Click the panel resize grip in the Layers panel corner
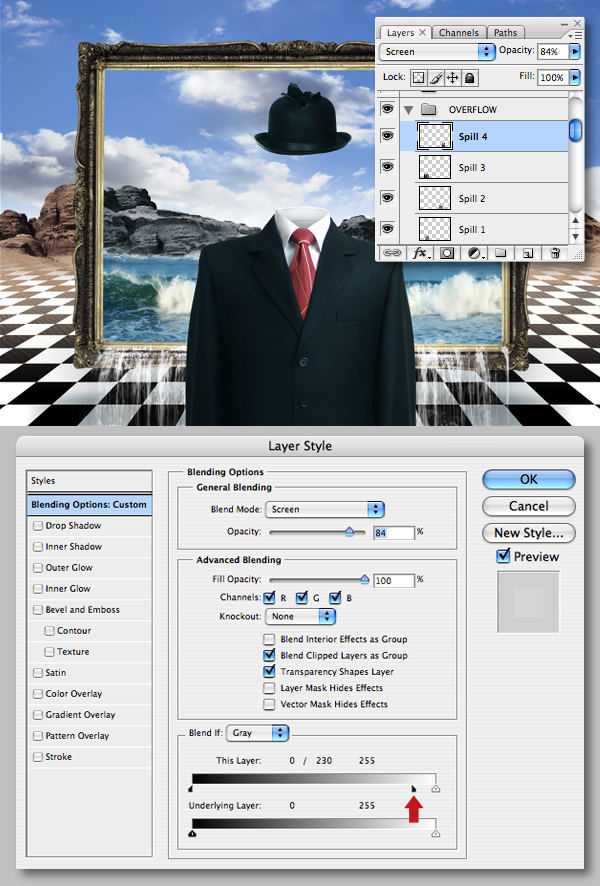The width and height of the screenshot is (600, 886). point(577,254)
